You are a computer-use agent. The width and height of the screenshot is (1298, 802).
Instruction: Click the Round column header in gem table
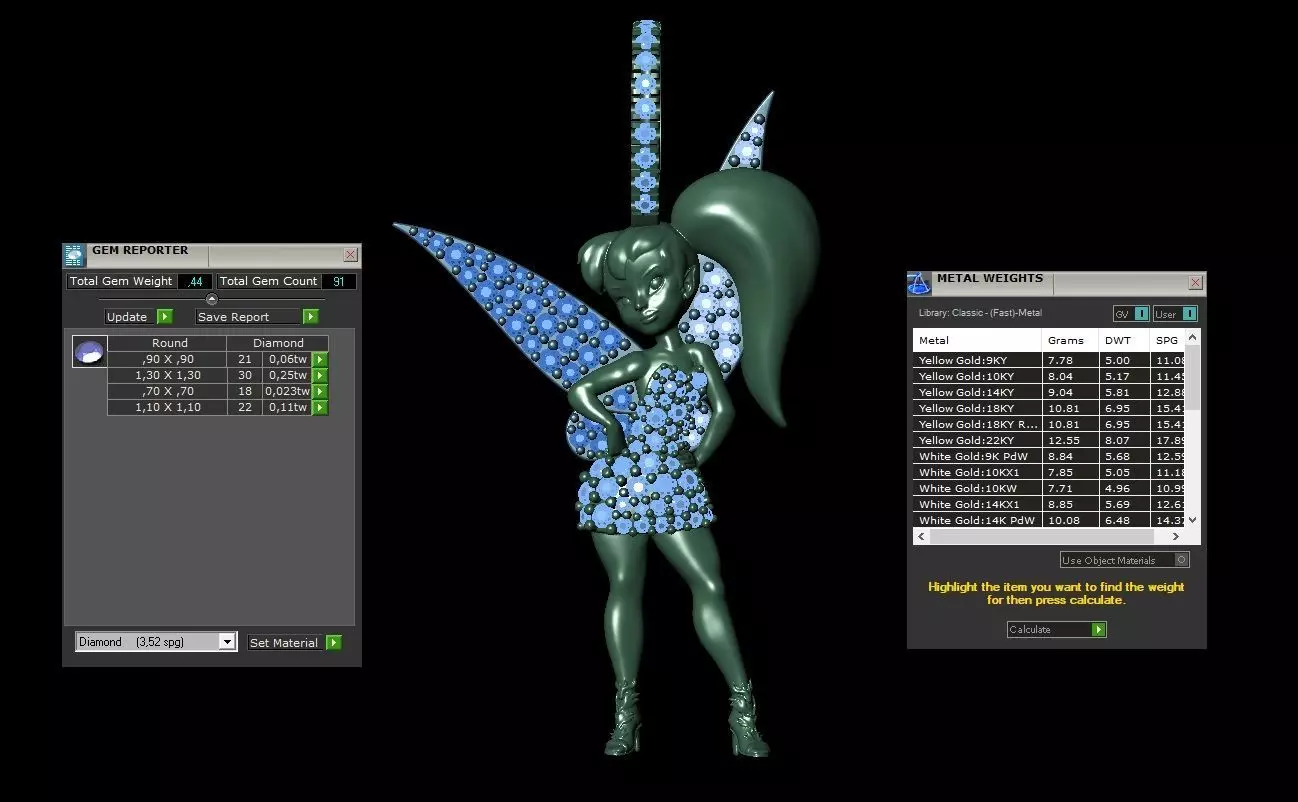(x=169, y=343)
